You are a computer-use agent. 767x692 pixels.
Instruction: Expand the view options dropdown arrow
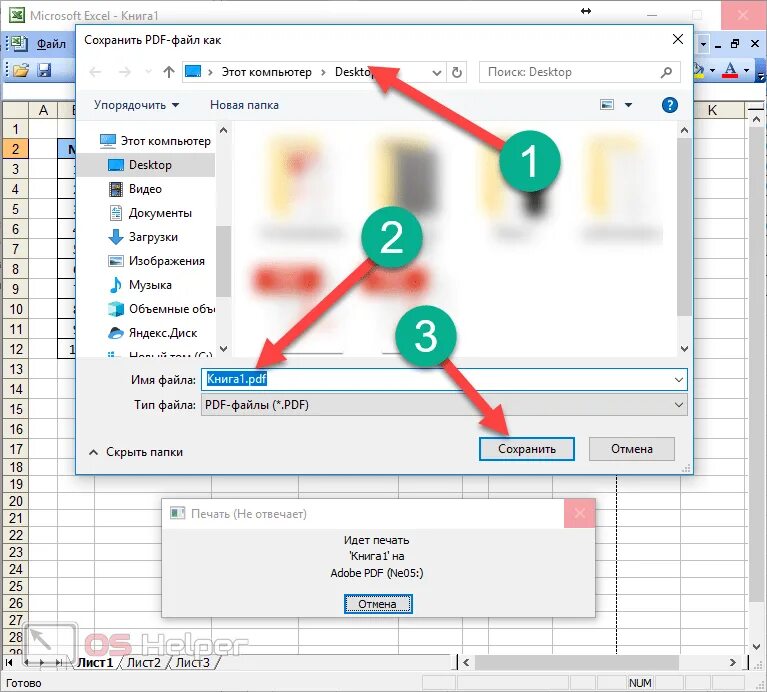629,105
